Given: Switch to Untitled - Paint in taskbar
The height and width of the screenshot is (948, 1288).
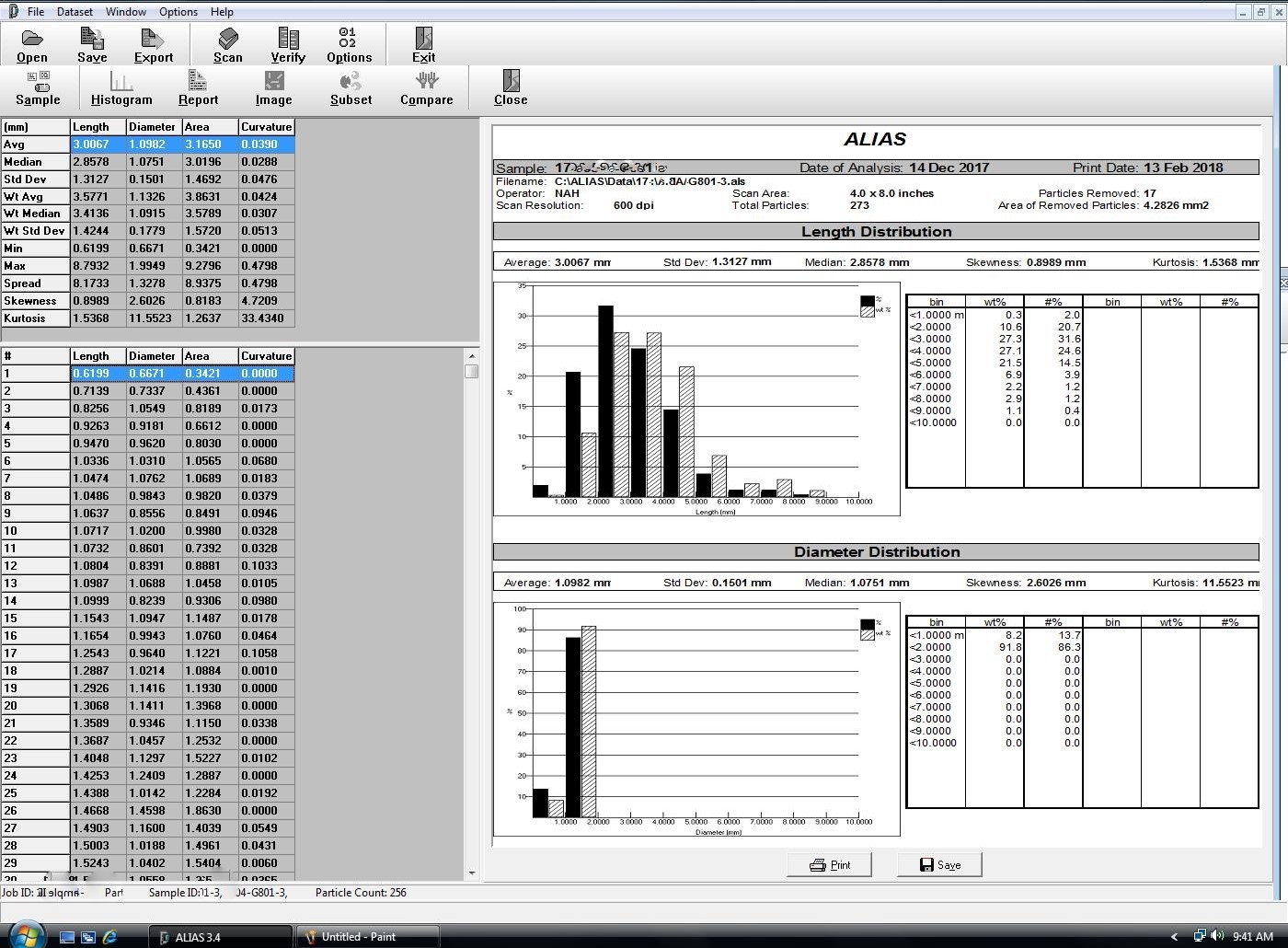Looking at the screenshot, I should point(366,937).
